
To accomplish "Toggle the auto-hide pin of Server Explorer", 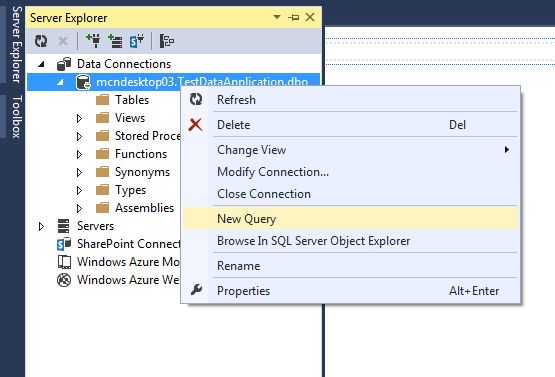I will [x=293, y=17].
